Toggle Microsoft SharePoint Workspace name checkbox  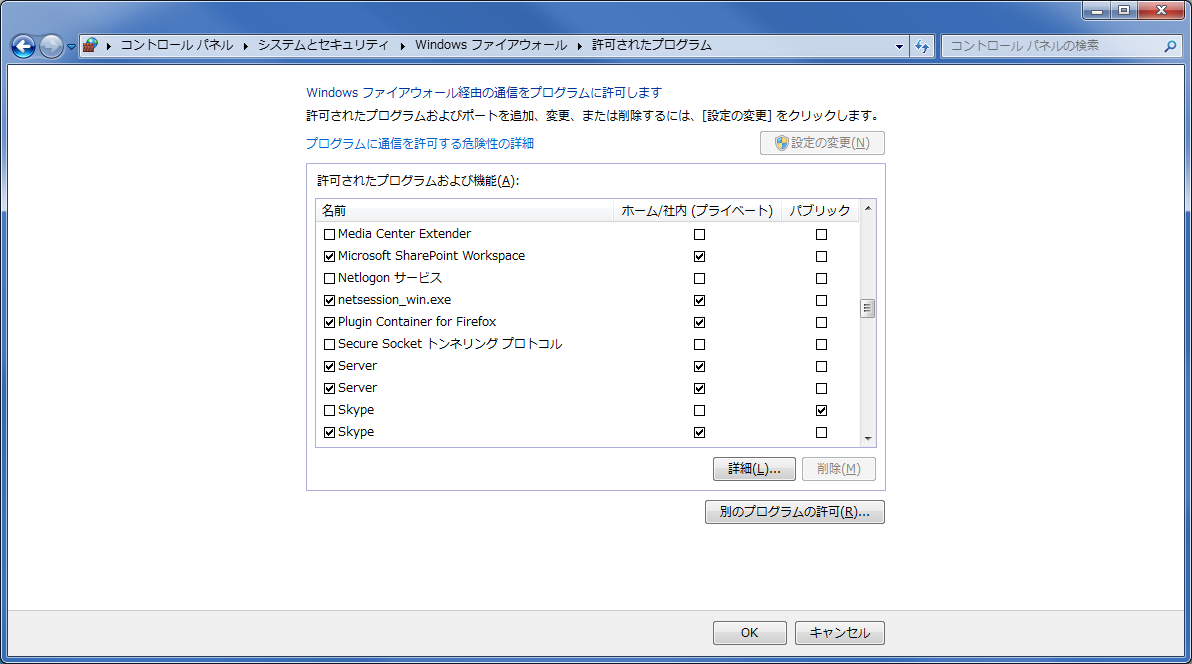329,256
